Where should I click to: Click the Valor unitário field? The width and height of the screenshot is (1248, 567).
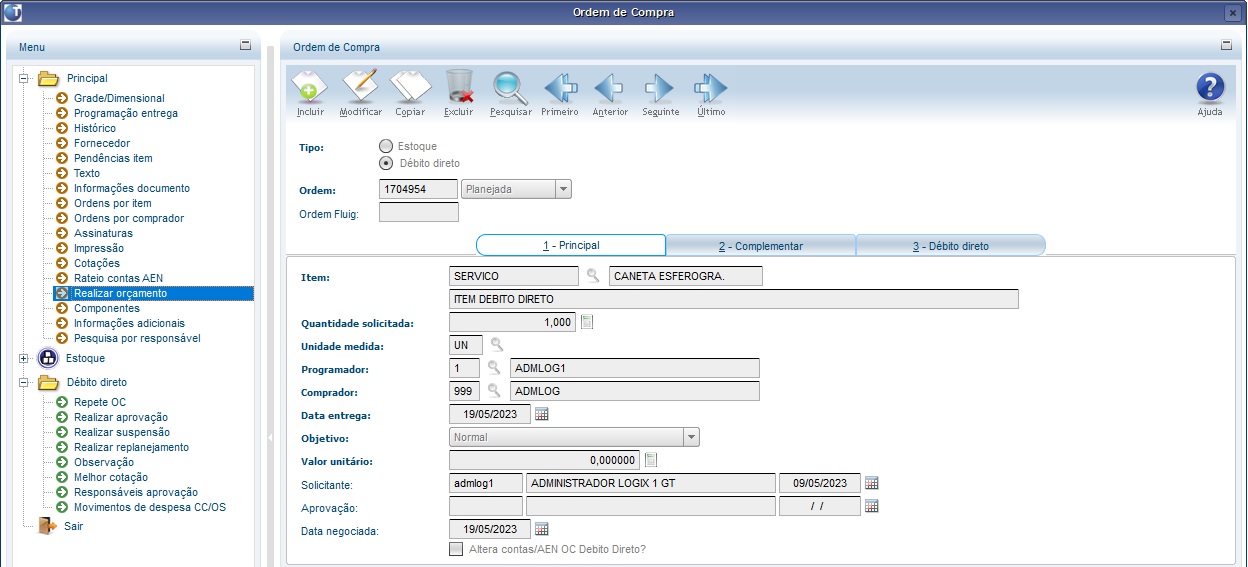(x=545, y=460)
